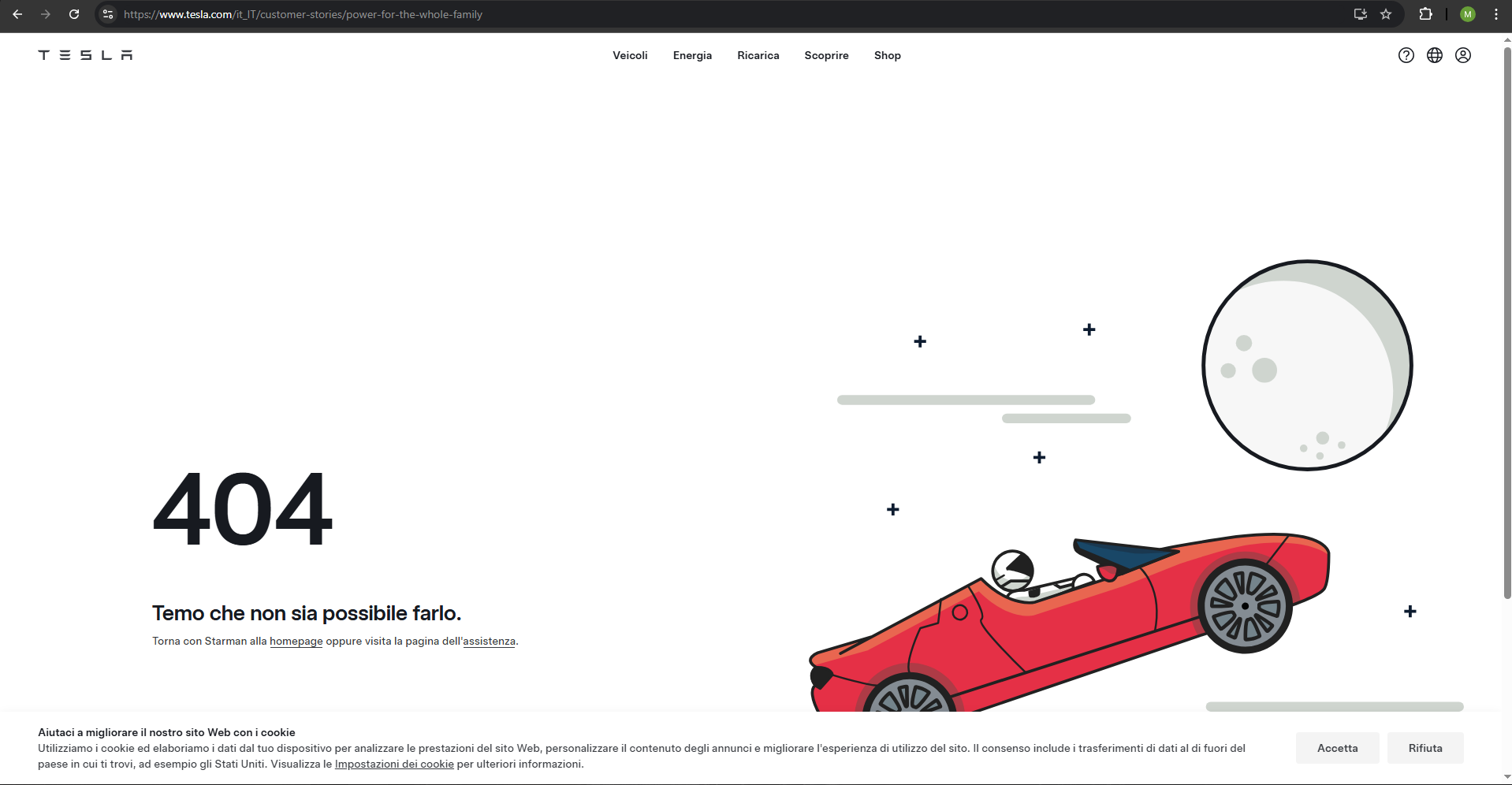Click the 'Temo che non sia possibile farlo.' text
Screen dimensions: 1512x785
[x=307, y=613]
